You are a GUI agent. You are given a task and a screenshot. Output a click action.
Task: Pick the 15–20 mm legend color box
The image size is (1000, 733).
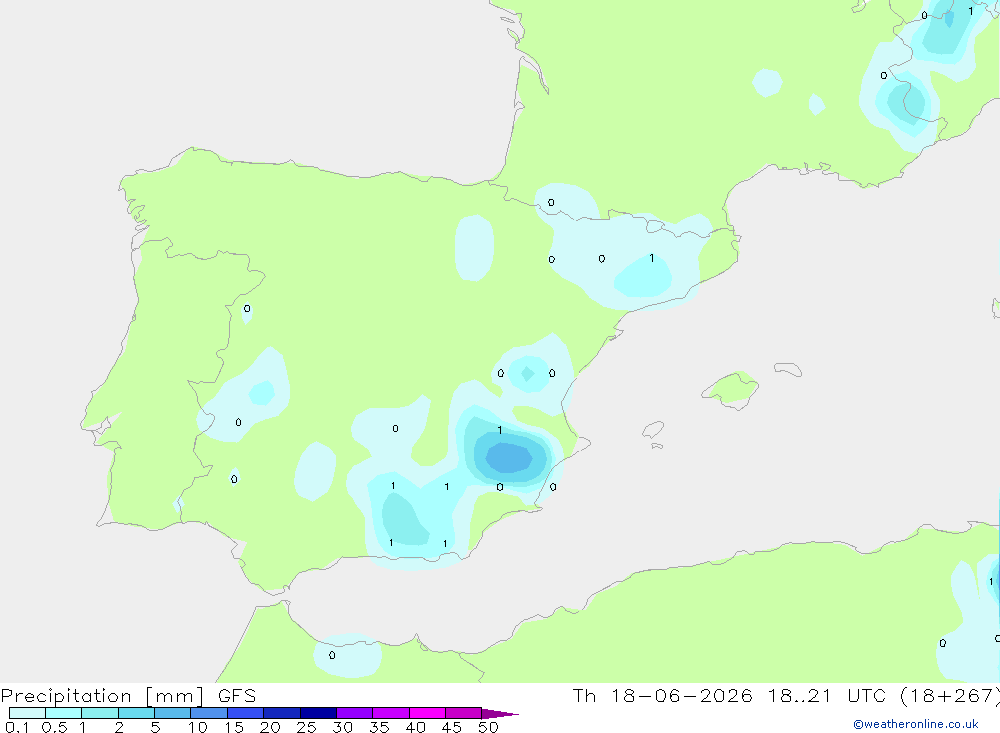(x=245, y=713)
